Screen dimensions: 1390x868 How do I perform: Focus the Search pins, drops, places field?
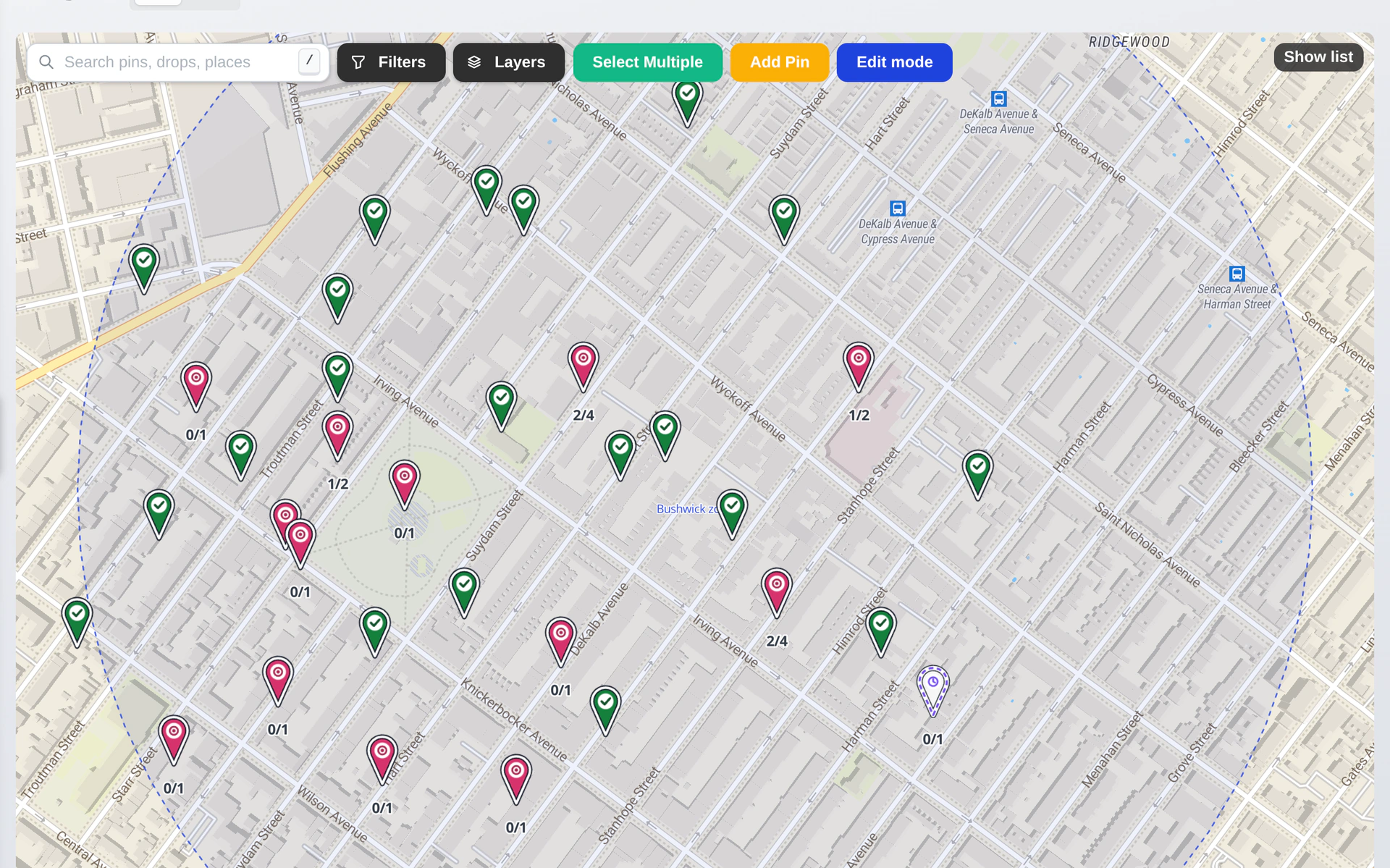click(178, 62)
